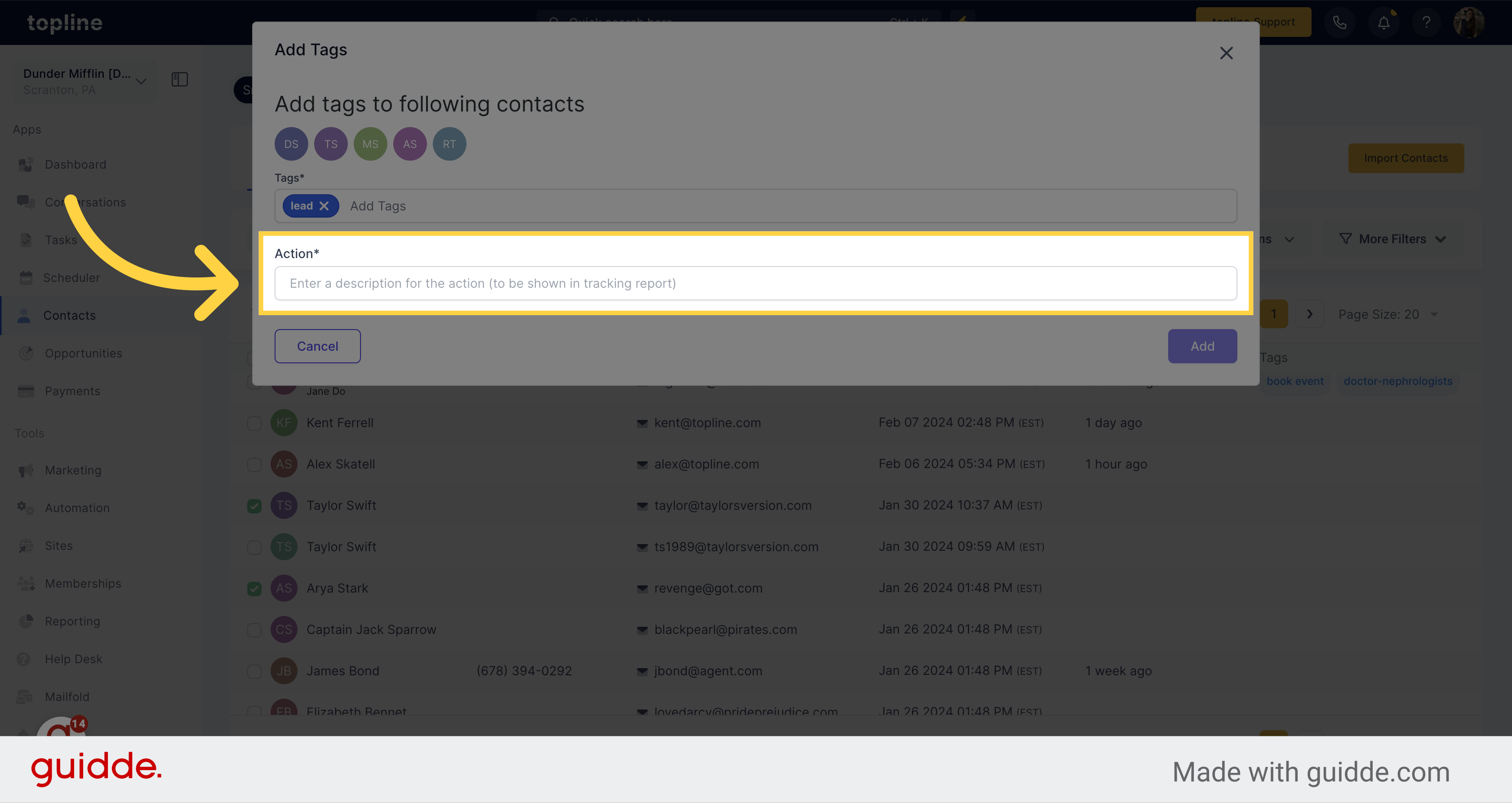Open Conversations from sidebar
The width and height of the screenshot is (1512, 803).
[85, 202]
